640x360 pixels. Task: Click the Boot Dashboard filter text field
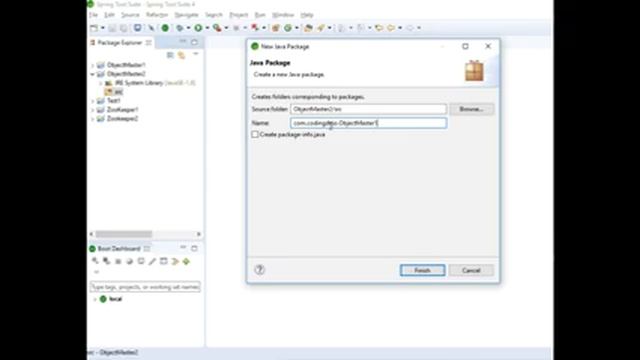[145, 287]
